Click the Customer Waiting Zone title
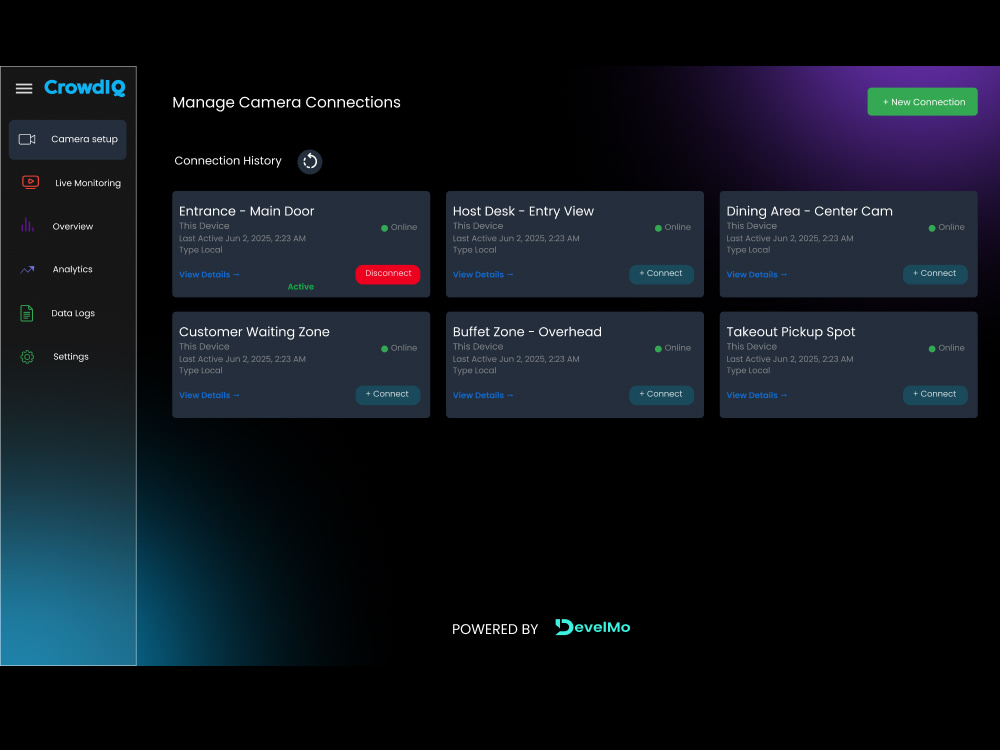This screenshot has width=1000, height=750. [254, 332]
